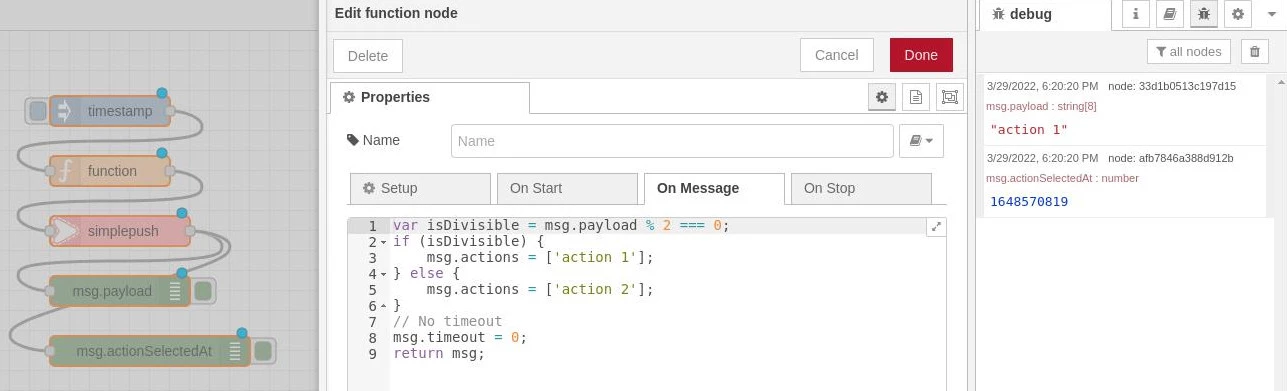Expand the code editor to full size

[x=936, y=227]
